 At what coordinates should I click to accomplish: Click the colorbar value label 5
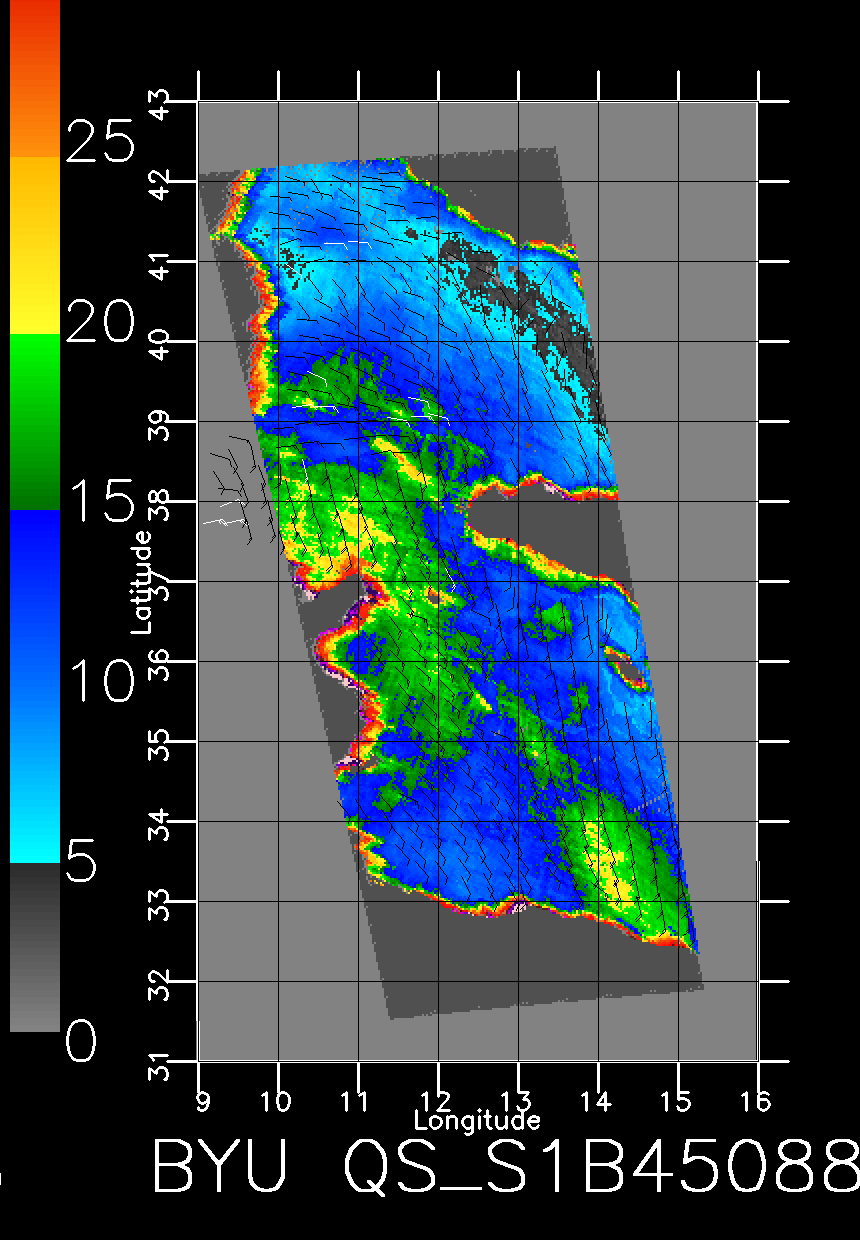point(82,862)
